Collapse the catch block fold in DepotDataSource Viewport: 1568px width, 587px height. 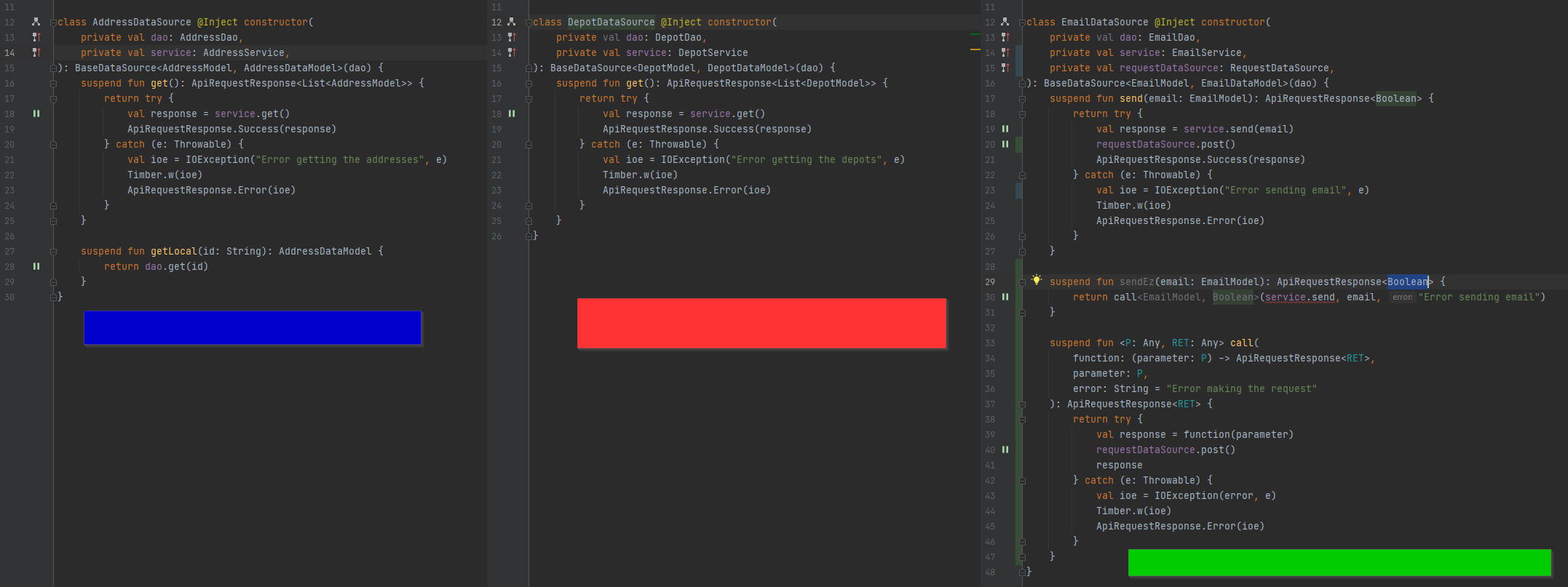pos(528,145)
